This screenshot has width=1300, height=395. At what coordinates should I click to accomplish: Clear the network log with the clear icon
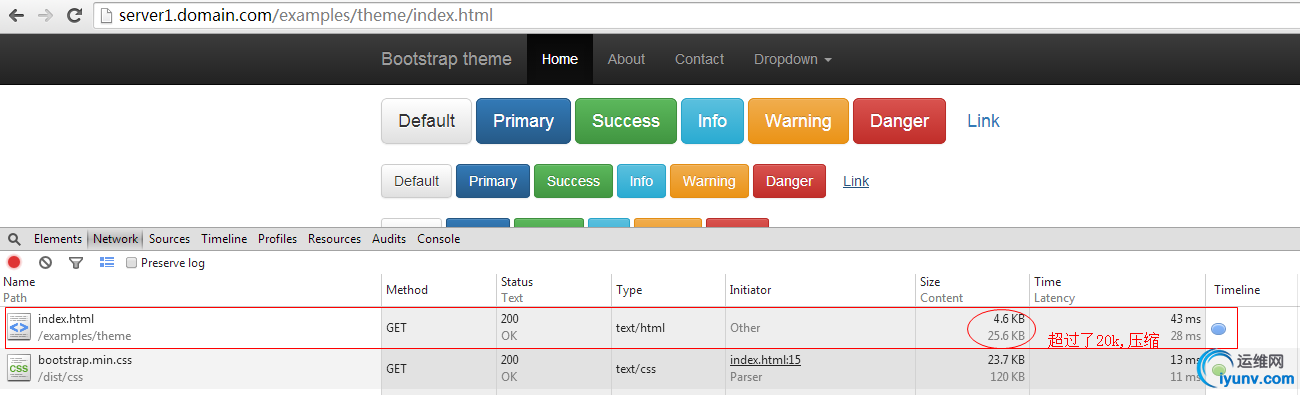pos(45,262)
